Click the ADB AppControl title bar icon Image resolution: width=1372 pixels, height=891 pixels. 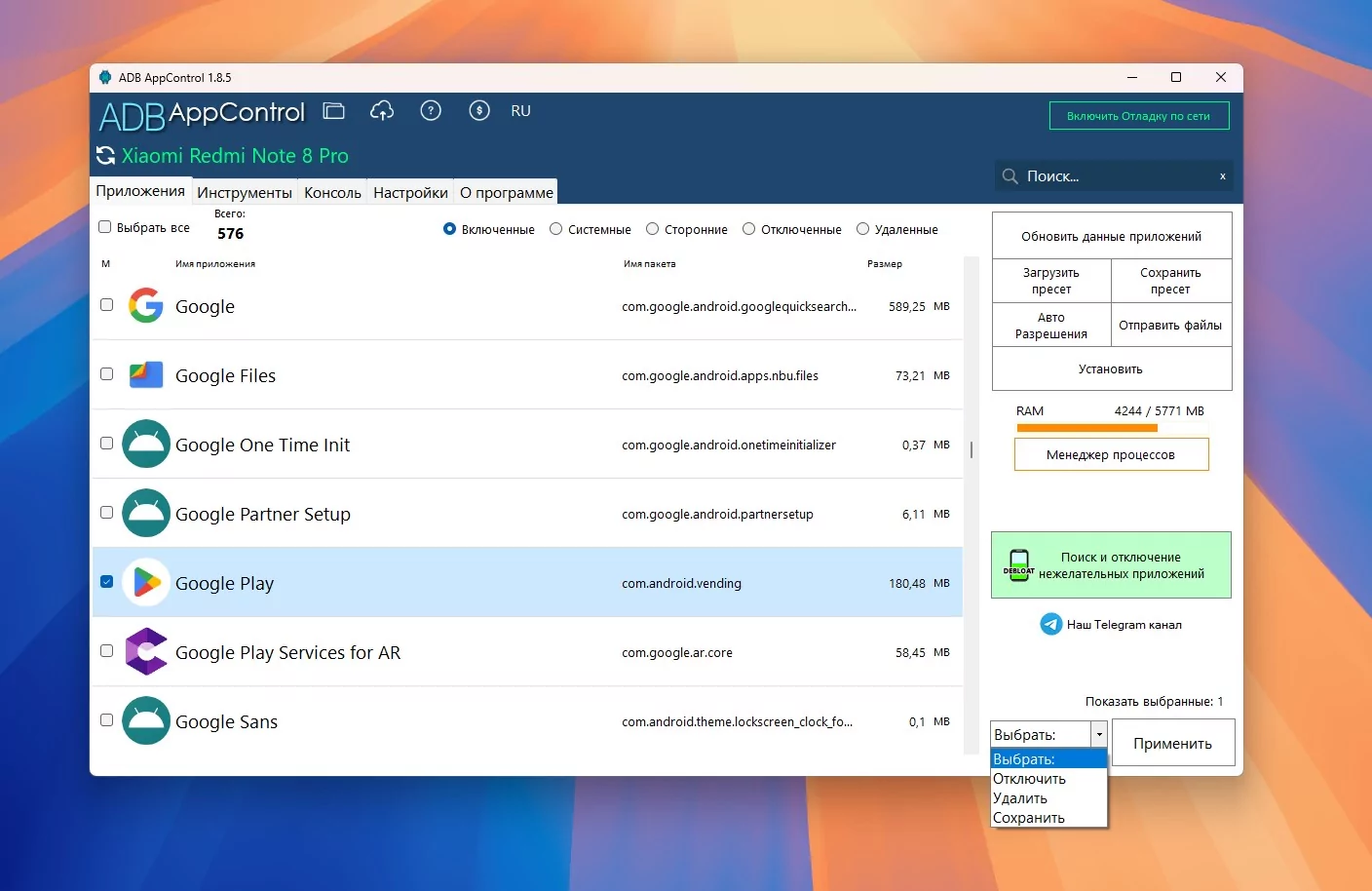[105, 77]
